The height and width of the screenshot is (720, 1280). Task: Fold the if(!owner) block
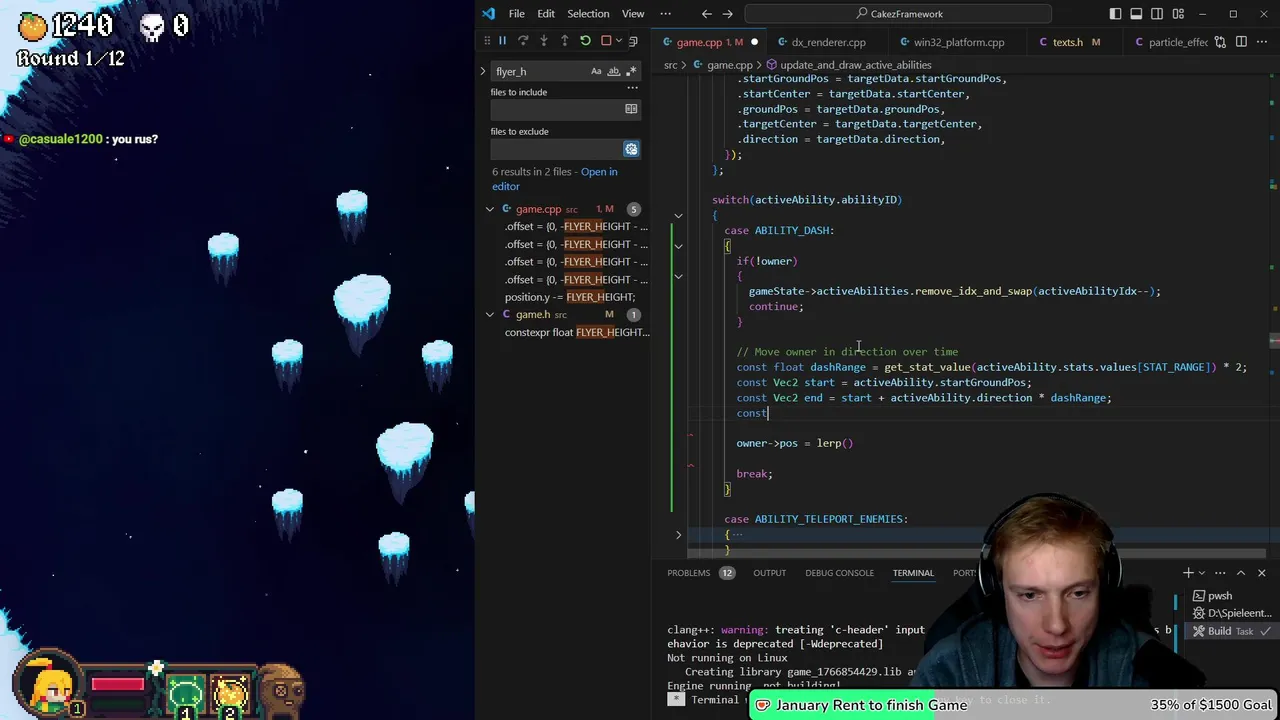pos(678,276)
